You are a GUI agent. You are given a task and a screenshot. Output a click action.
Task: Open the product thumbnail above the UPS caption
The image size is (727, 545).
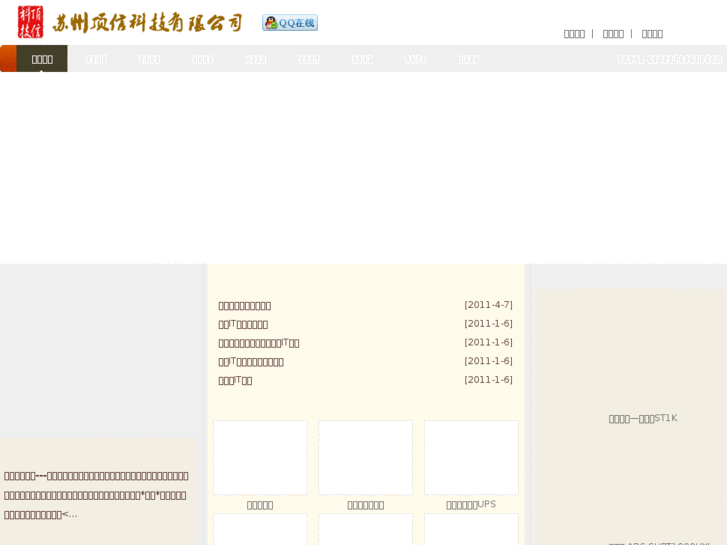coord(472,458)
